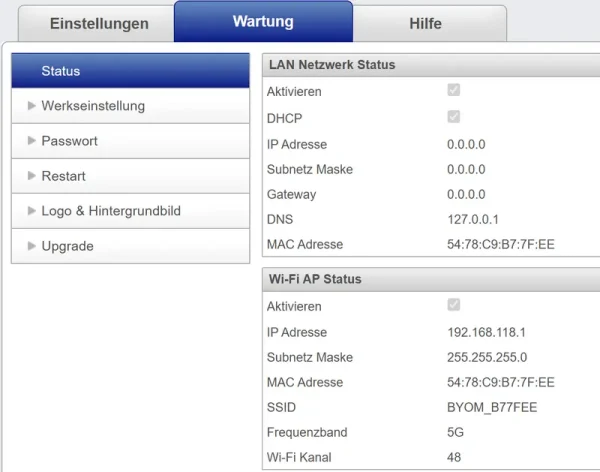This screenshot has width=600, height=472.
Task: Click the arrow icon beside Upgrade
Action: click(32, 246)
